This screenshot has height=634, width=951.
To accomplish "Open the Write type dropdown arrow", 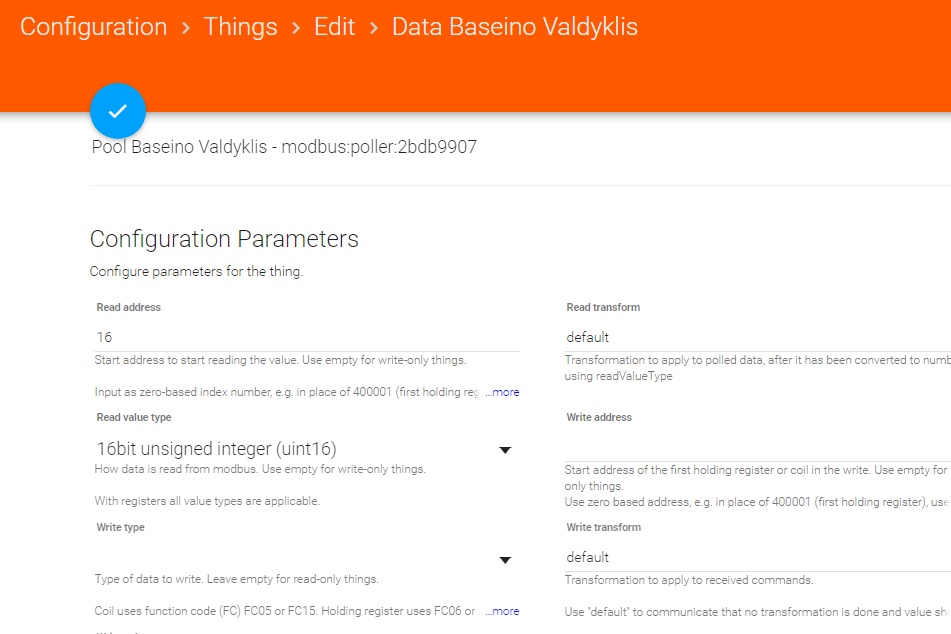I will 505,560.
